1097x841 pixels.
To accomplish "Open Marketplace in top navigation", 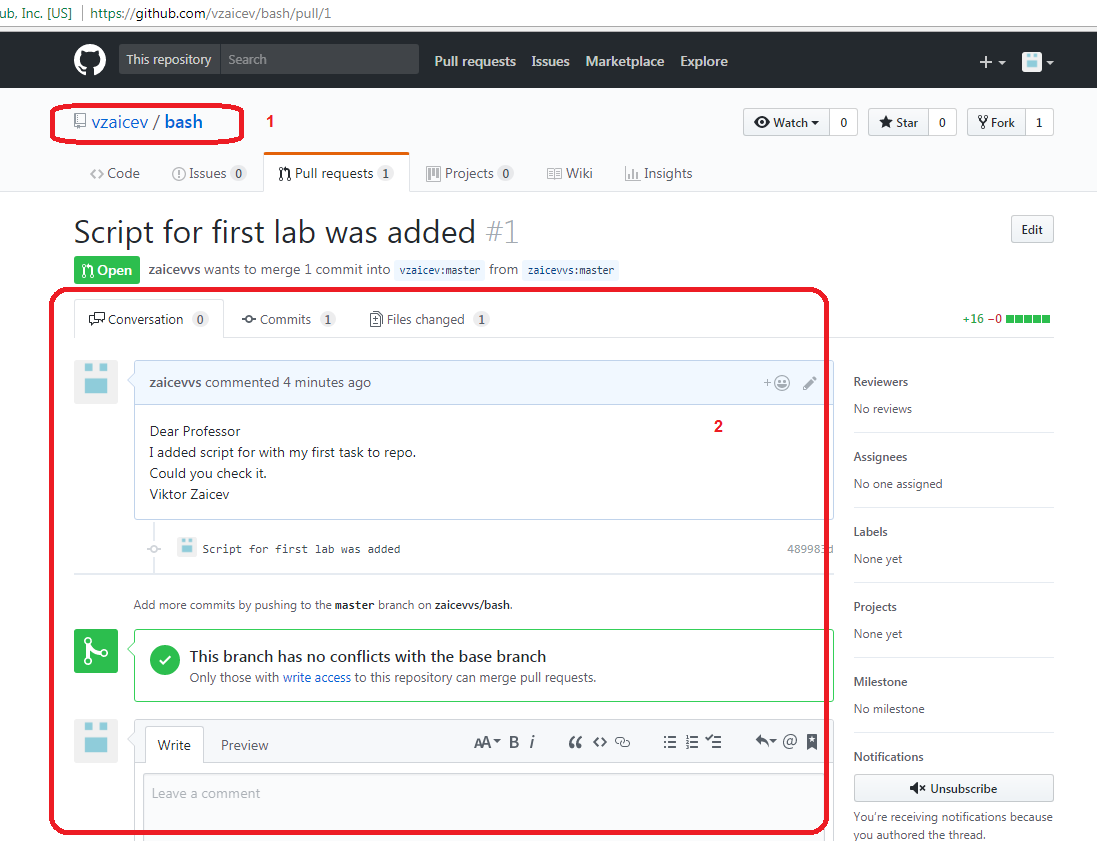I will click(625, 62).
